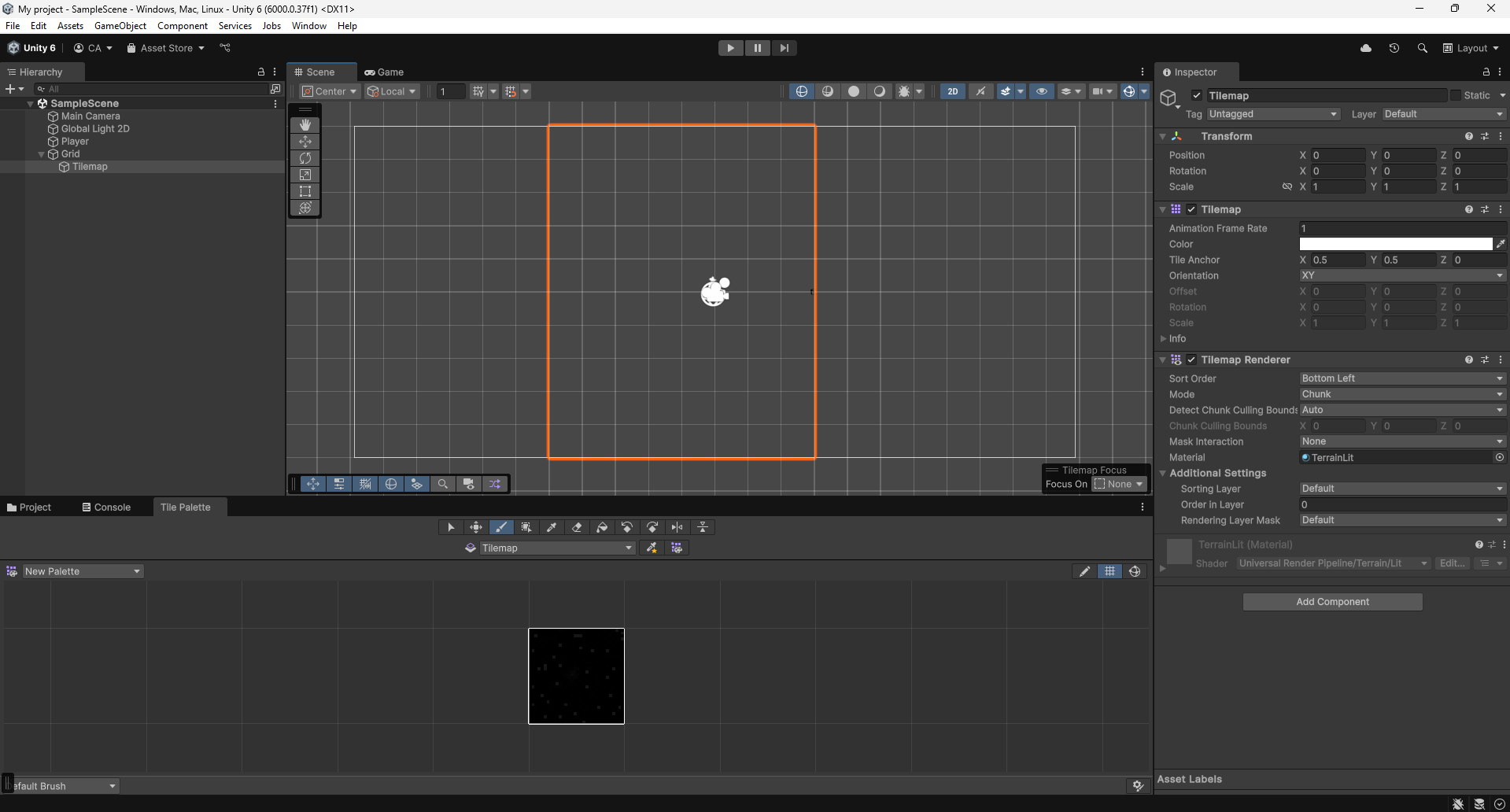Screen dimensions: 1510x812
Task: Select the Rect tool in scene toolbar
Action: click(305, 191)
